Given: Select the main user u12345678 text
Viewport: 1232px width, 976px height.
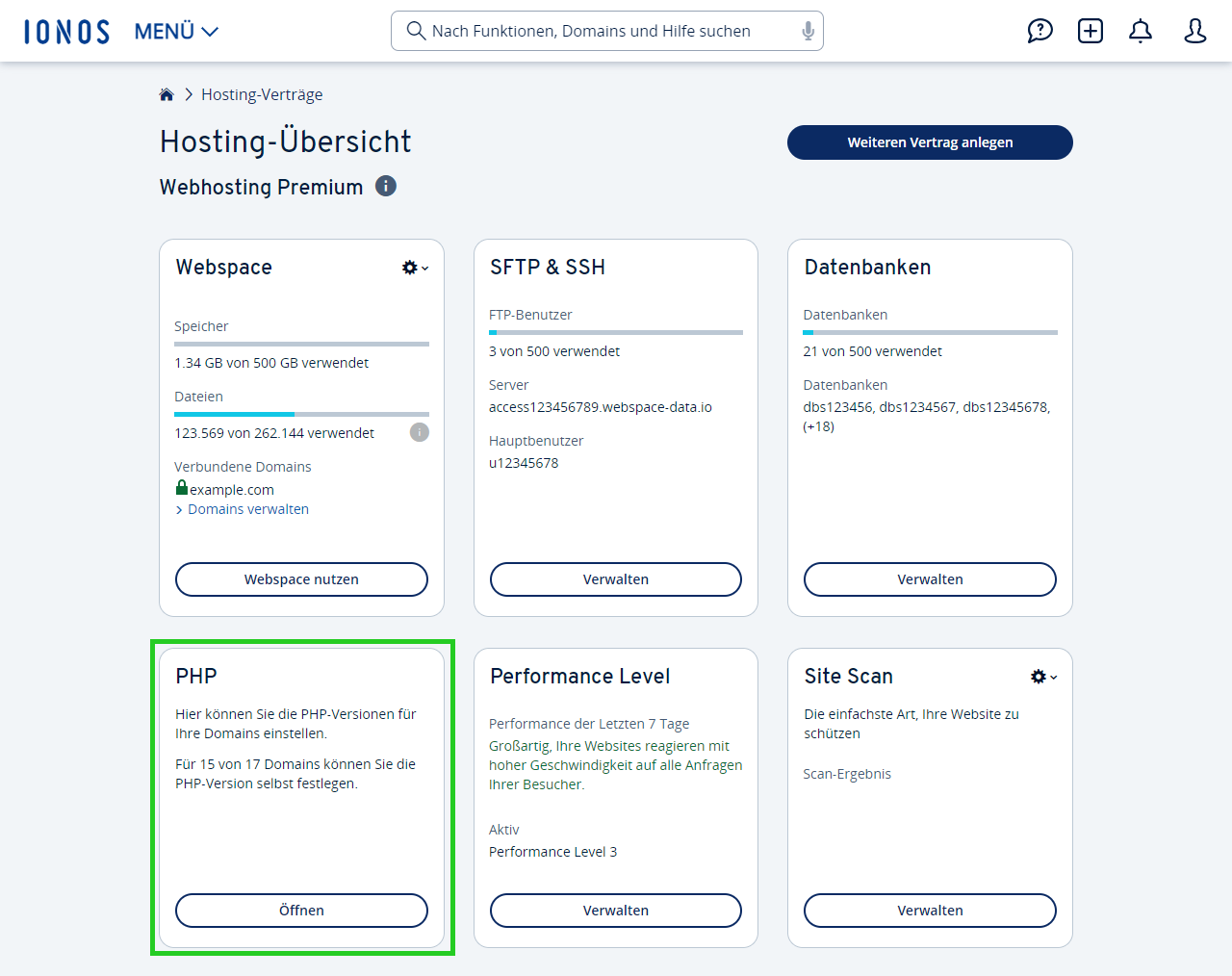Looking at the screenshot, I should (524, 463).
